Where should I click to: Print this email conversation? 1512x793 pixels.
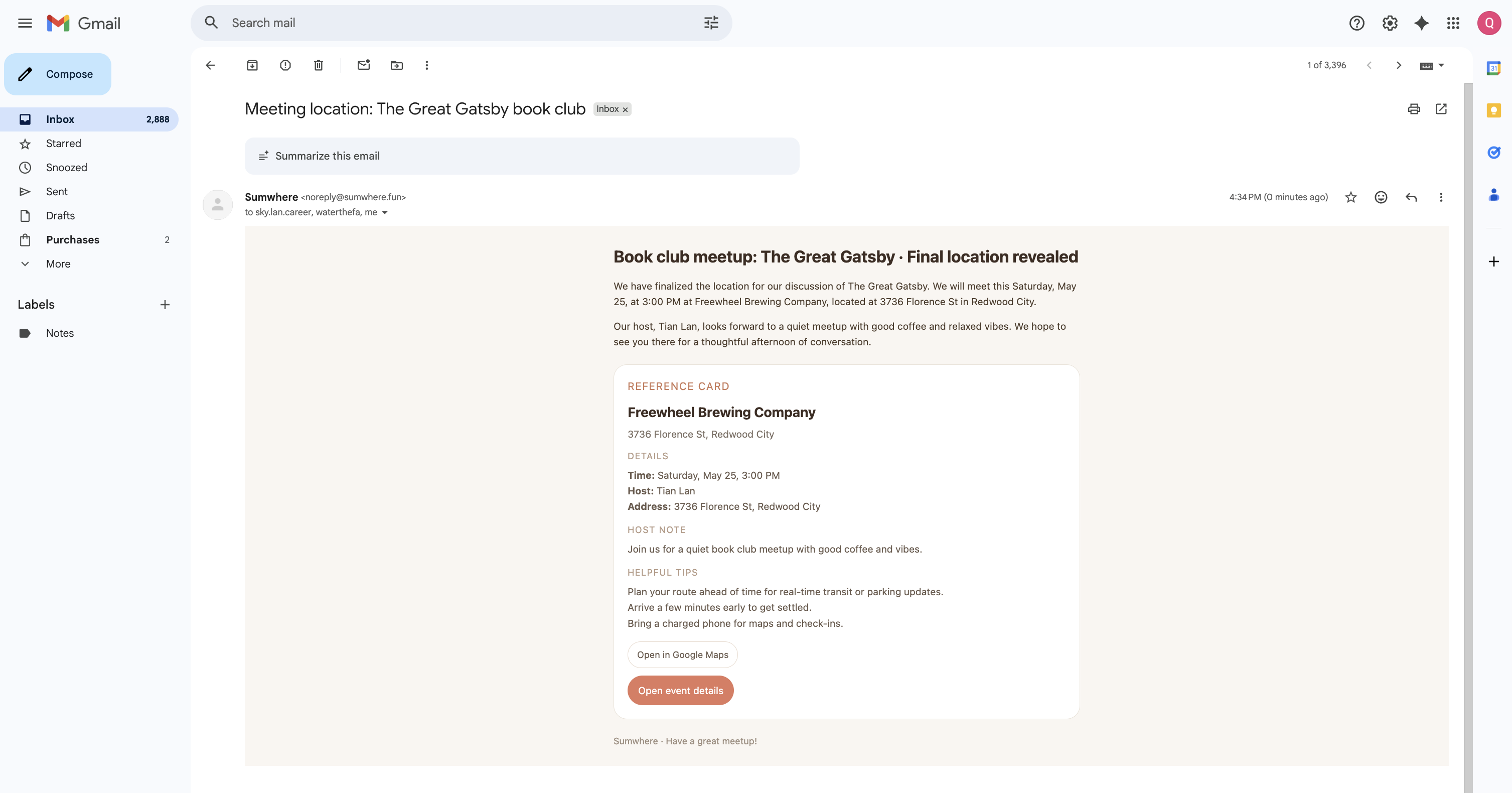tap(1413, 109)
